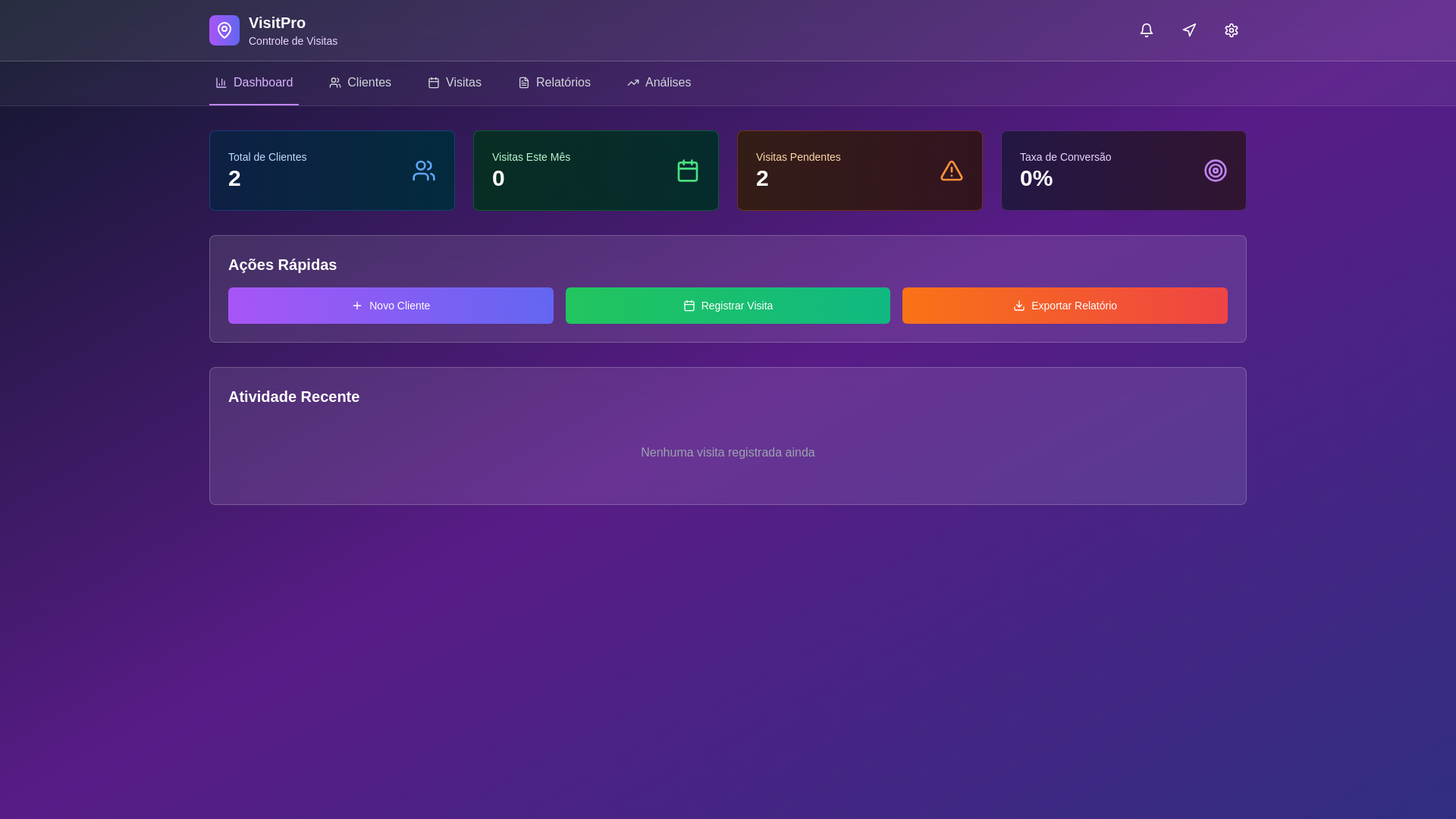
Task: Select the Dashboard tab
Action: click(254, 83)
